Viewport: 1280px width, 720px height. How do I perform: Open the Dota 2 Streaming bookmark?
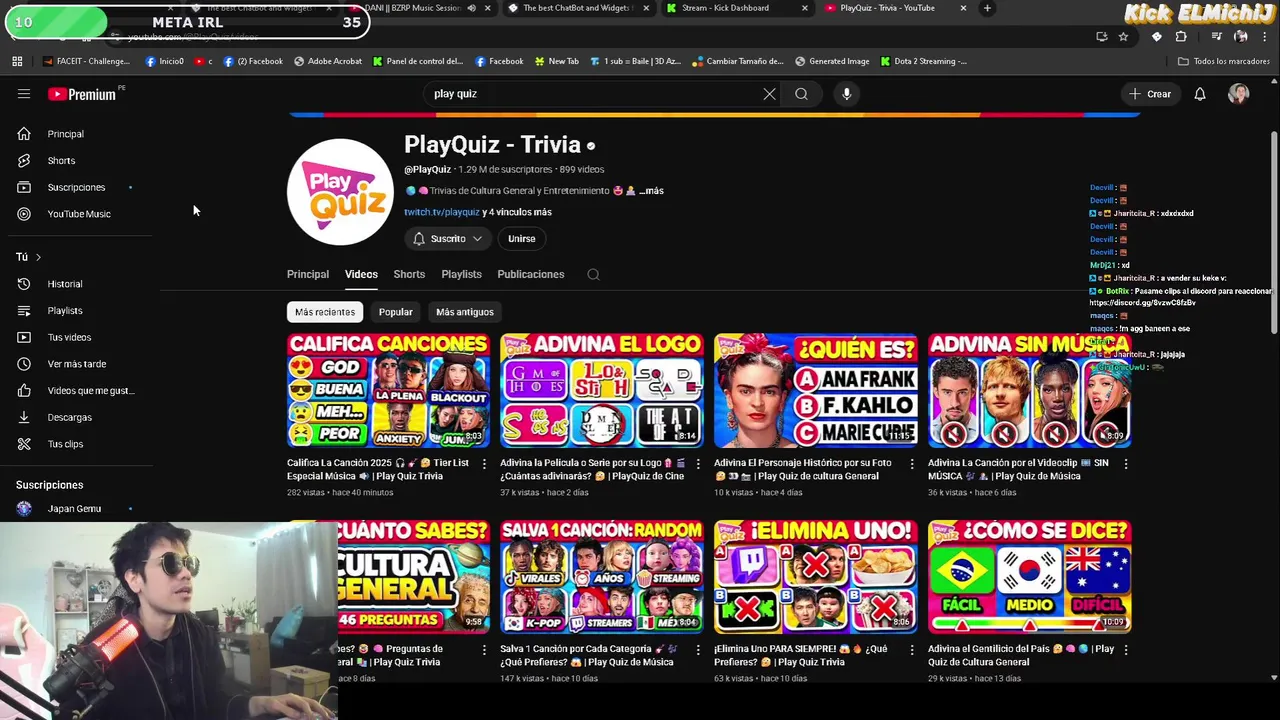click(923, 61)
